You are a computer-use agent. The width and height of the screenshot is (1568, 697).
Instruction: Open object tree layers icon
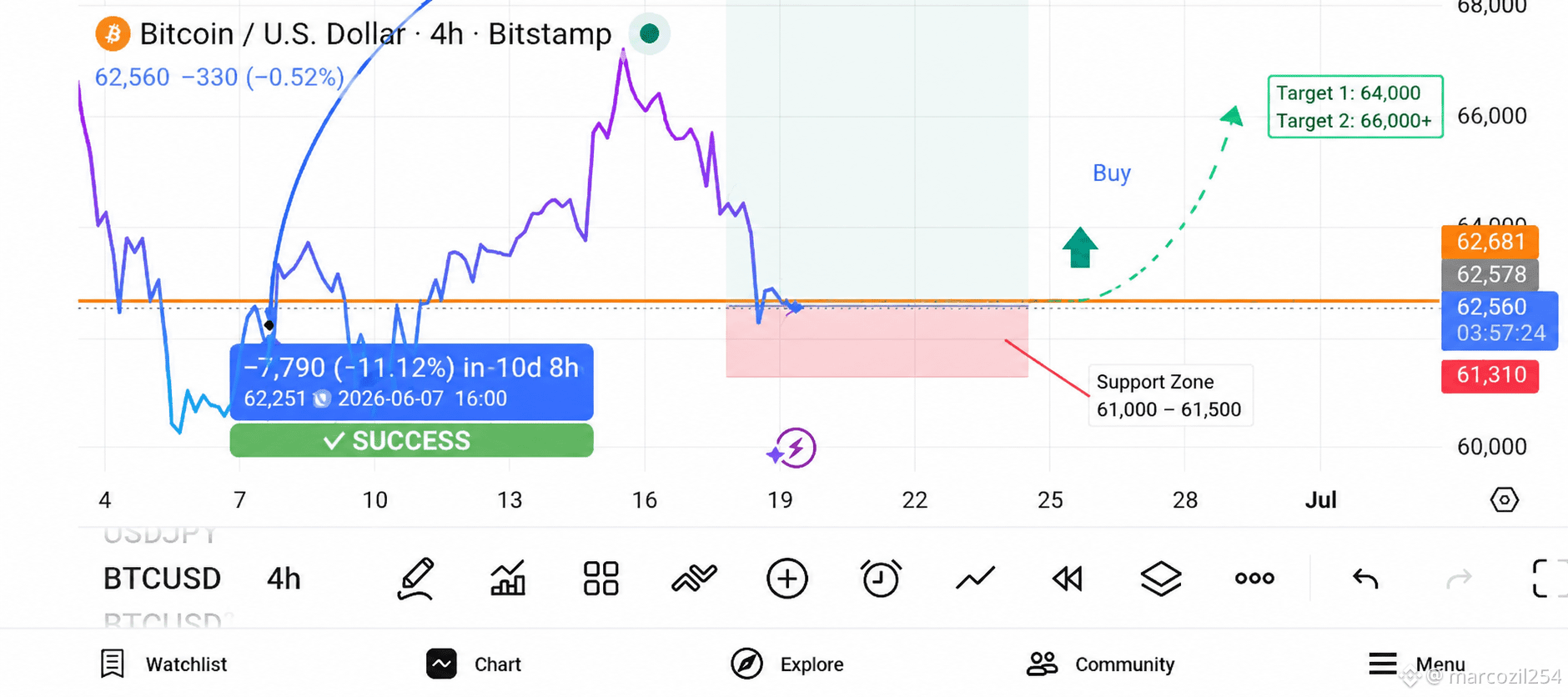1161,578
